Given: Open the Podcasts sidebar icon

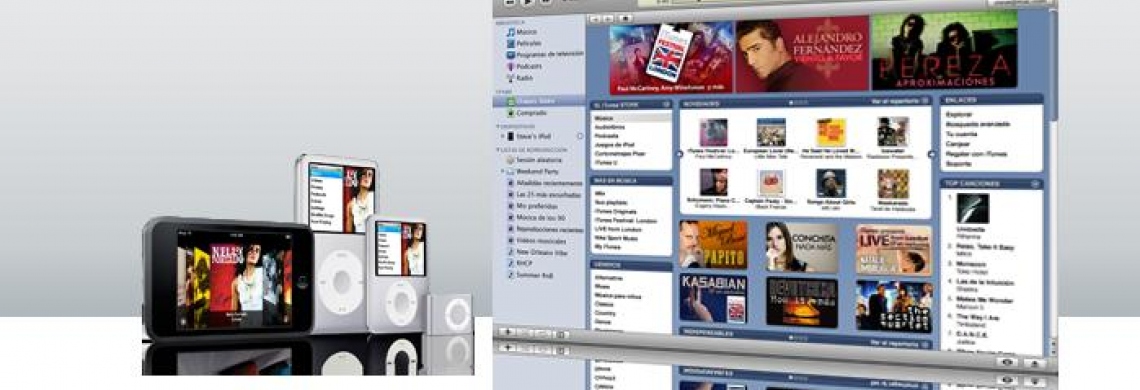Looking at the screenshot, I should pos(511,66).
